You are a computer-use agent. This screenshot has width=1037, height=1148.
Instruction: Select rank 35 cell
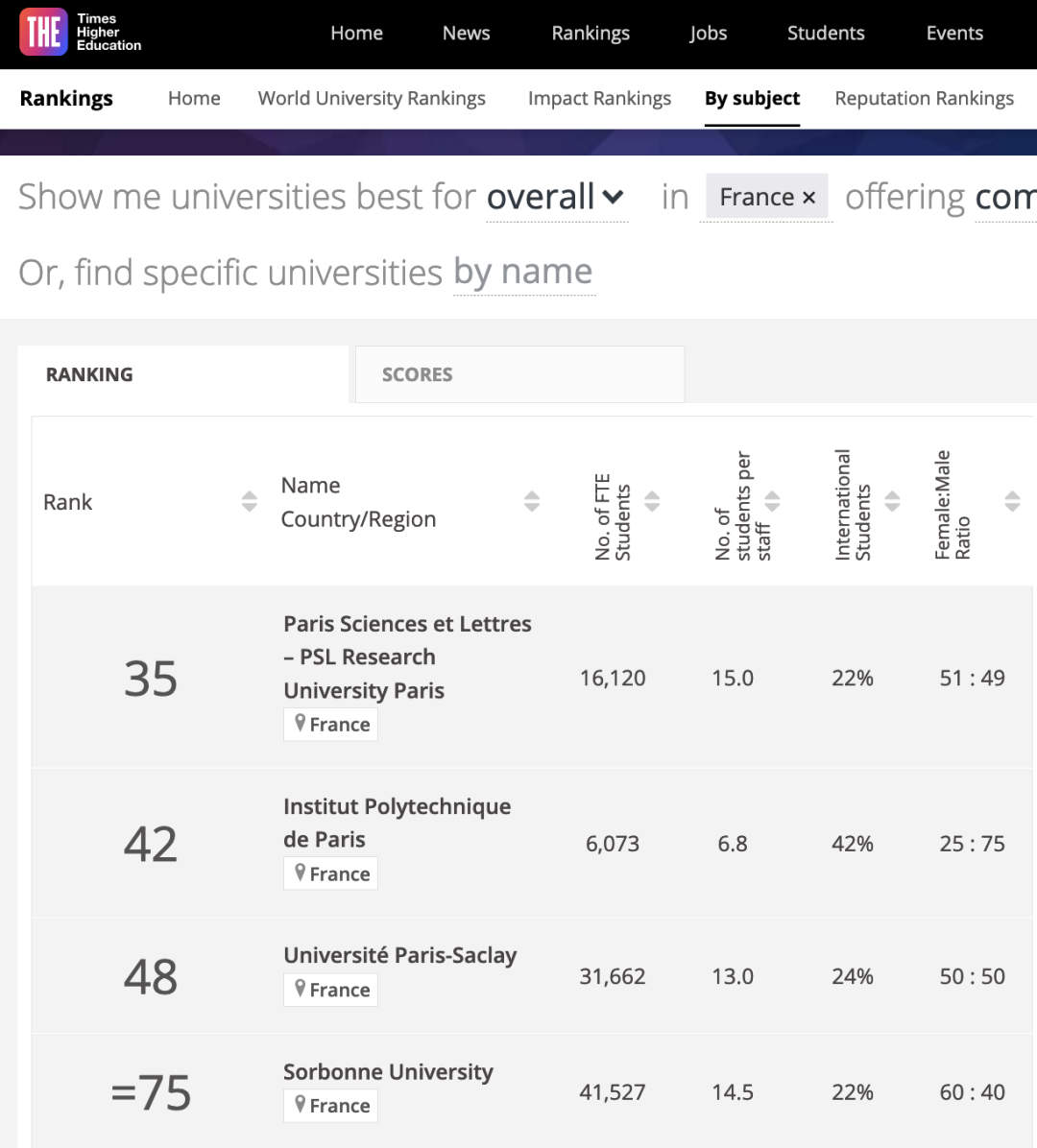150,678
